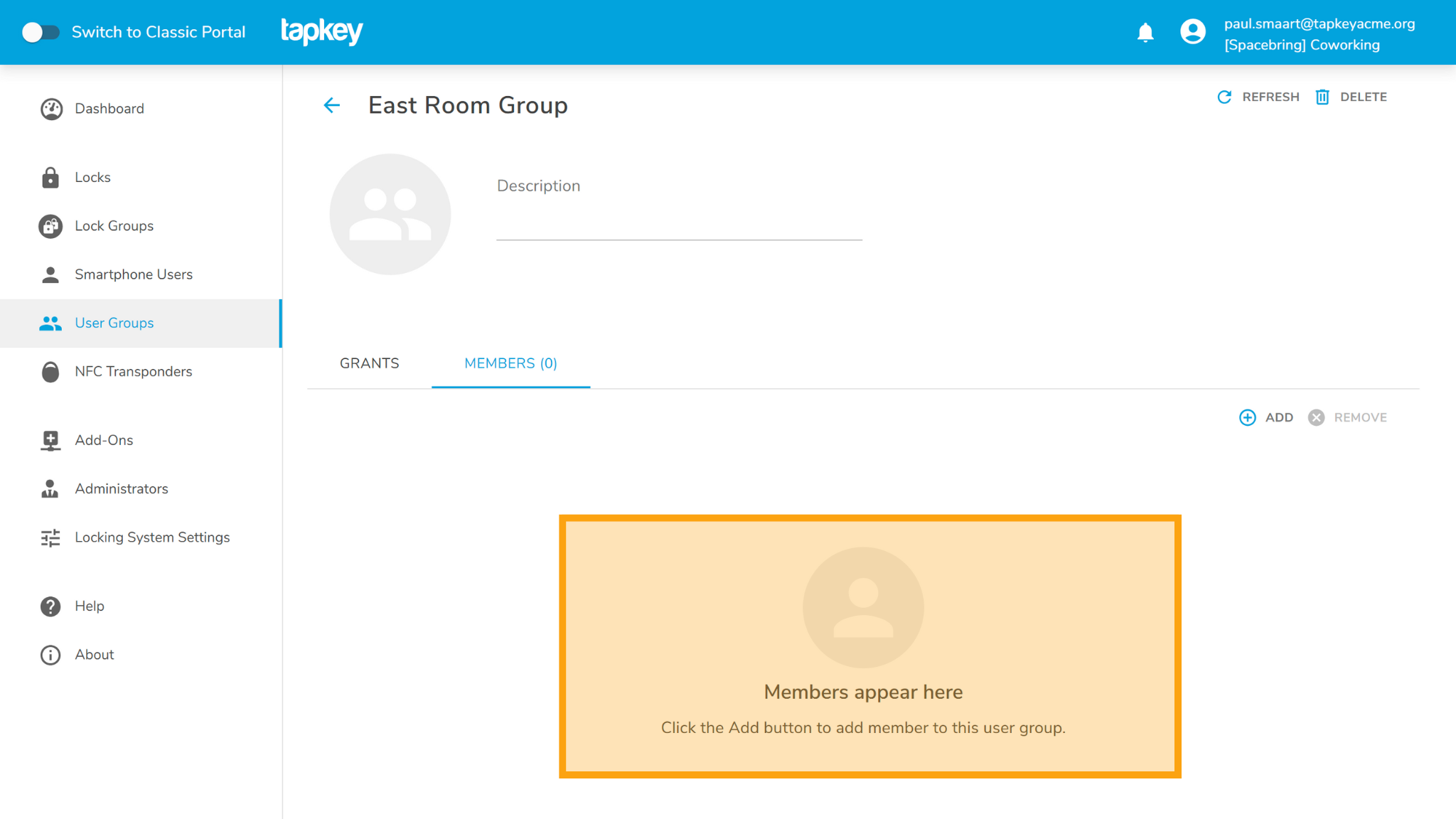
Task: Click the empty member placeholder avatar
Action: (x=863, y=607)
